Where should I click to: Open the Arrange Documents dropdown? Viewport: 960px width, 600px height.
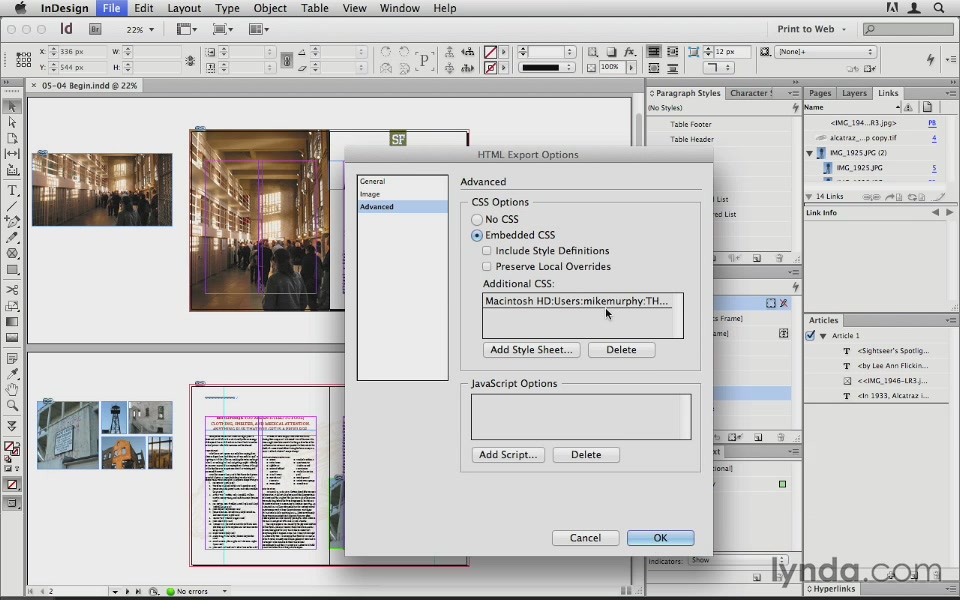click(x=259, y=29)
